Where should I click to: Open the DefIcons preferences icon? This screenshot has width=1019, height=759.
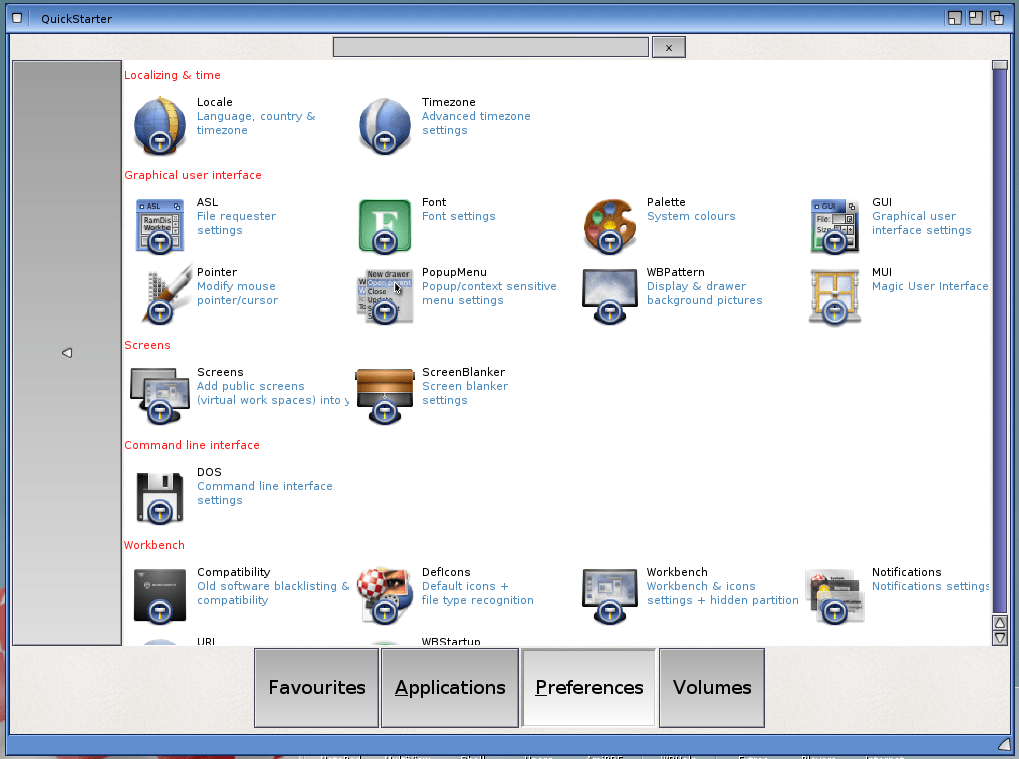pos(385,595)
